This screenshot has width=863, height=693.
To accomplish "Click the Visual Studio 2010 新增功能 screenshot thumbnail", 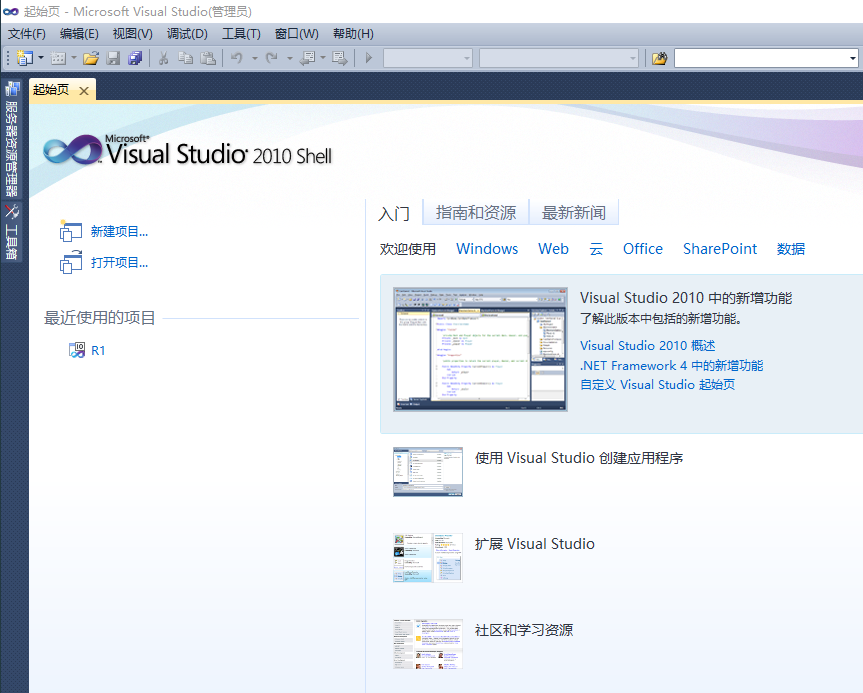I will coord(480,350).
